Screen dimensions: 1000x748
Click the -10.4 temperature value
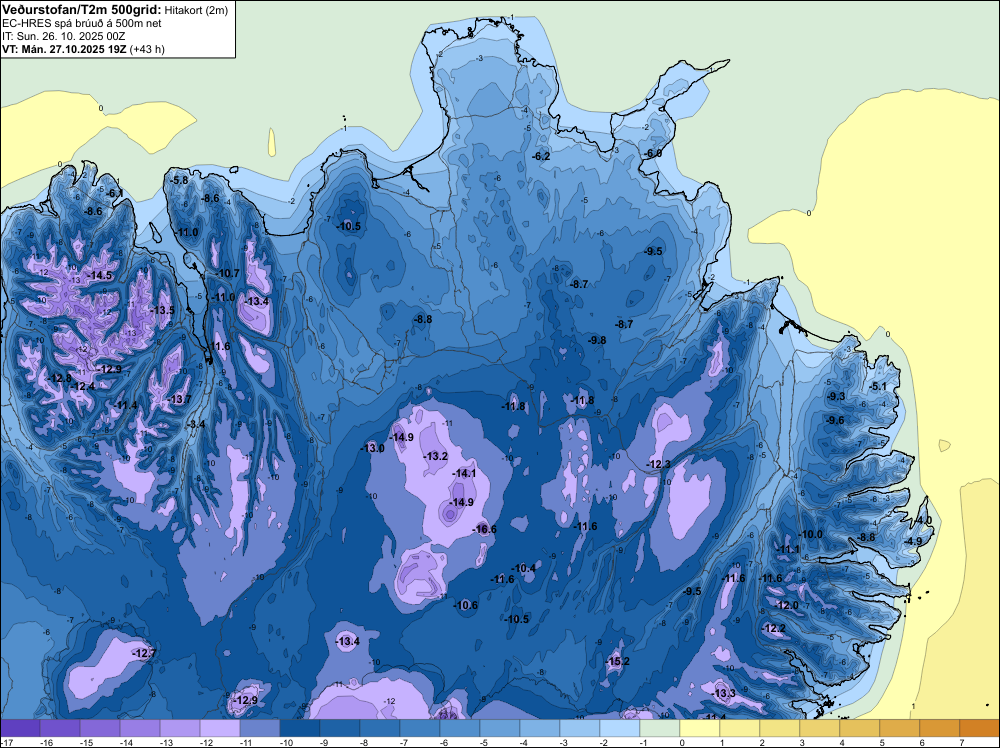pos(525,568)
